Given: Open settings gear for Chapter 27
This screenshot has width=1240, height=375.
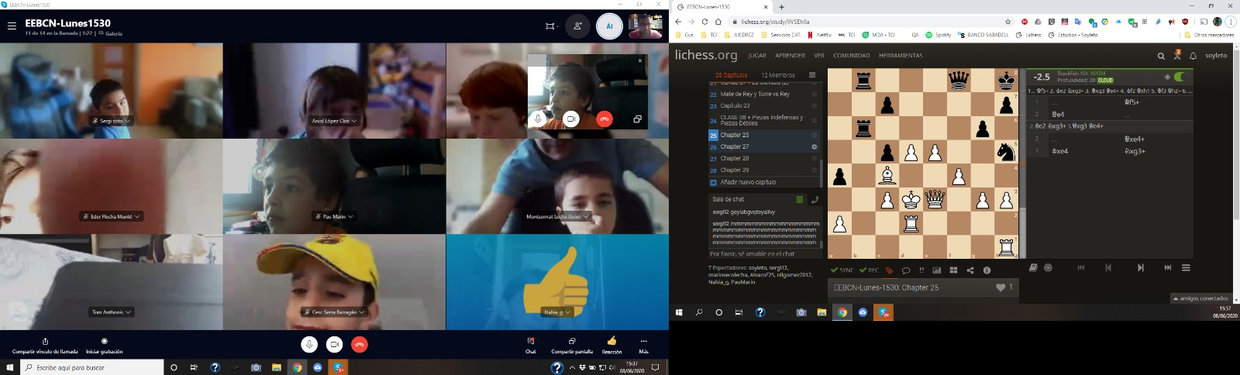Looking at the screenshot, I should (x=815, y=147).
